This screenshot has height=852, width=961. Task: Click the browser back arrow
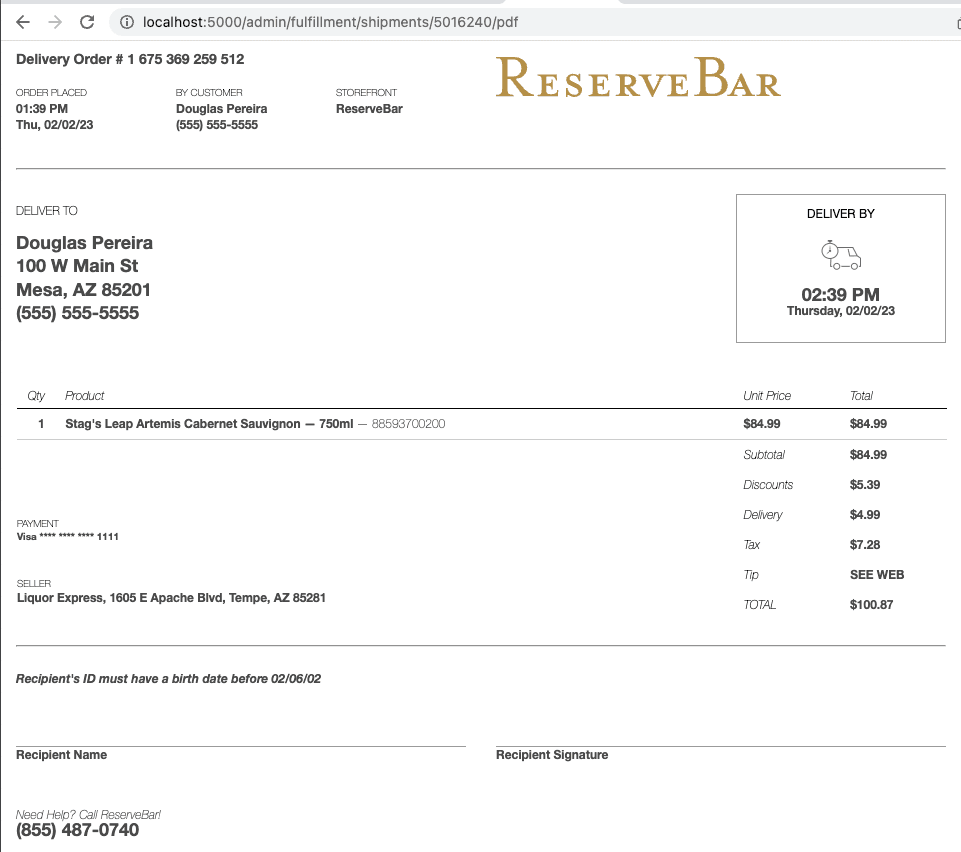pyautogui.click(x=23, y=22)
